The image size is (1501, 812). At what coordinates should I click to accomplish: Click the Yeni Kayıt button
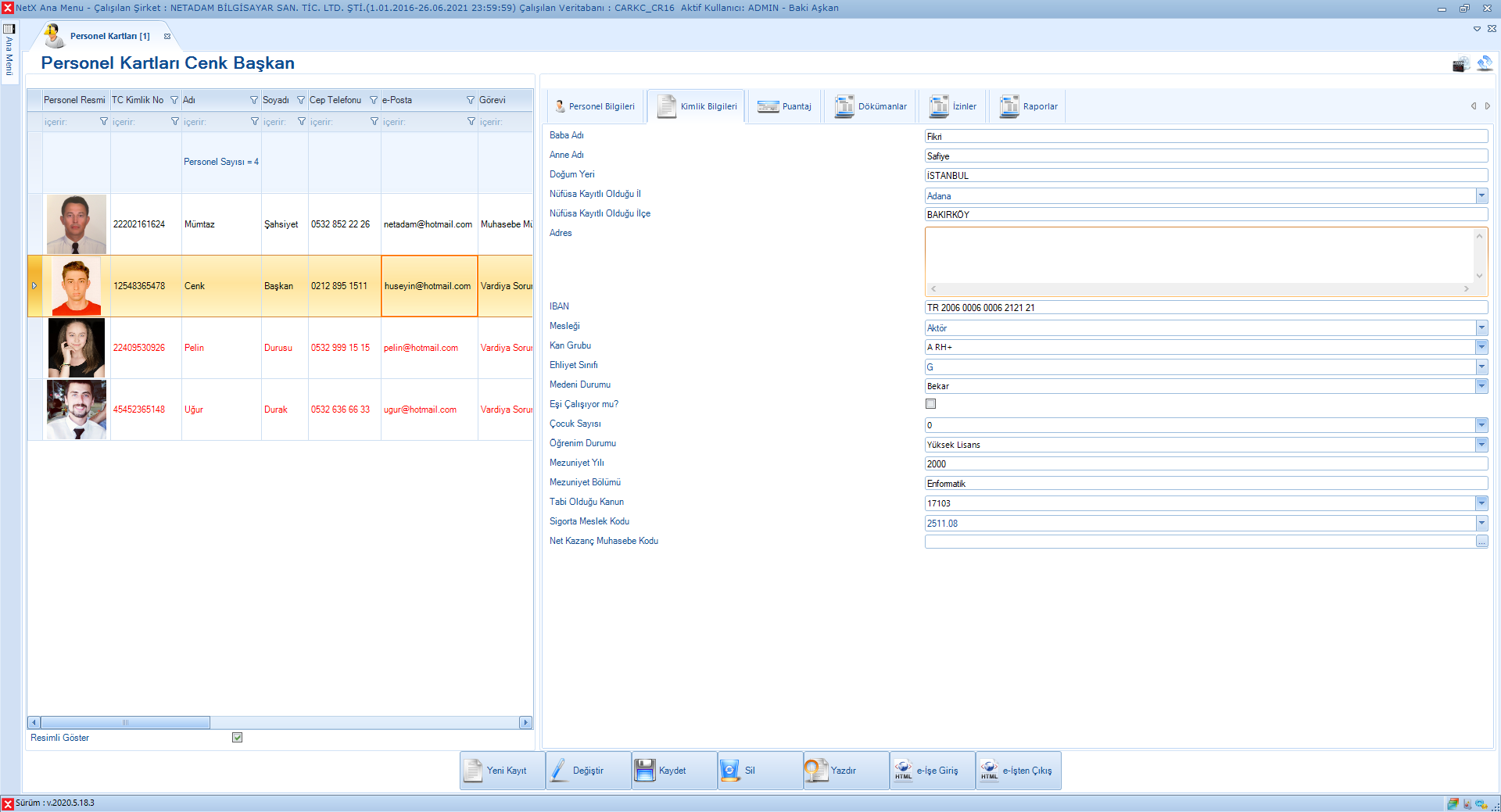coord(503,771)
